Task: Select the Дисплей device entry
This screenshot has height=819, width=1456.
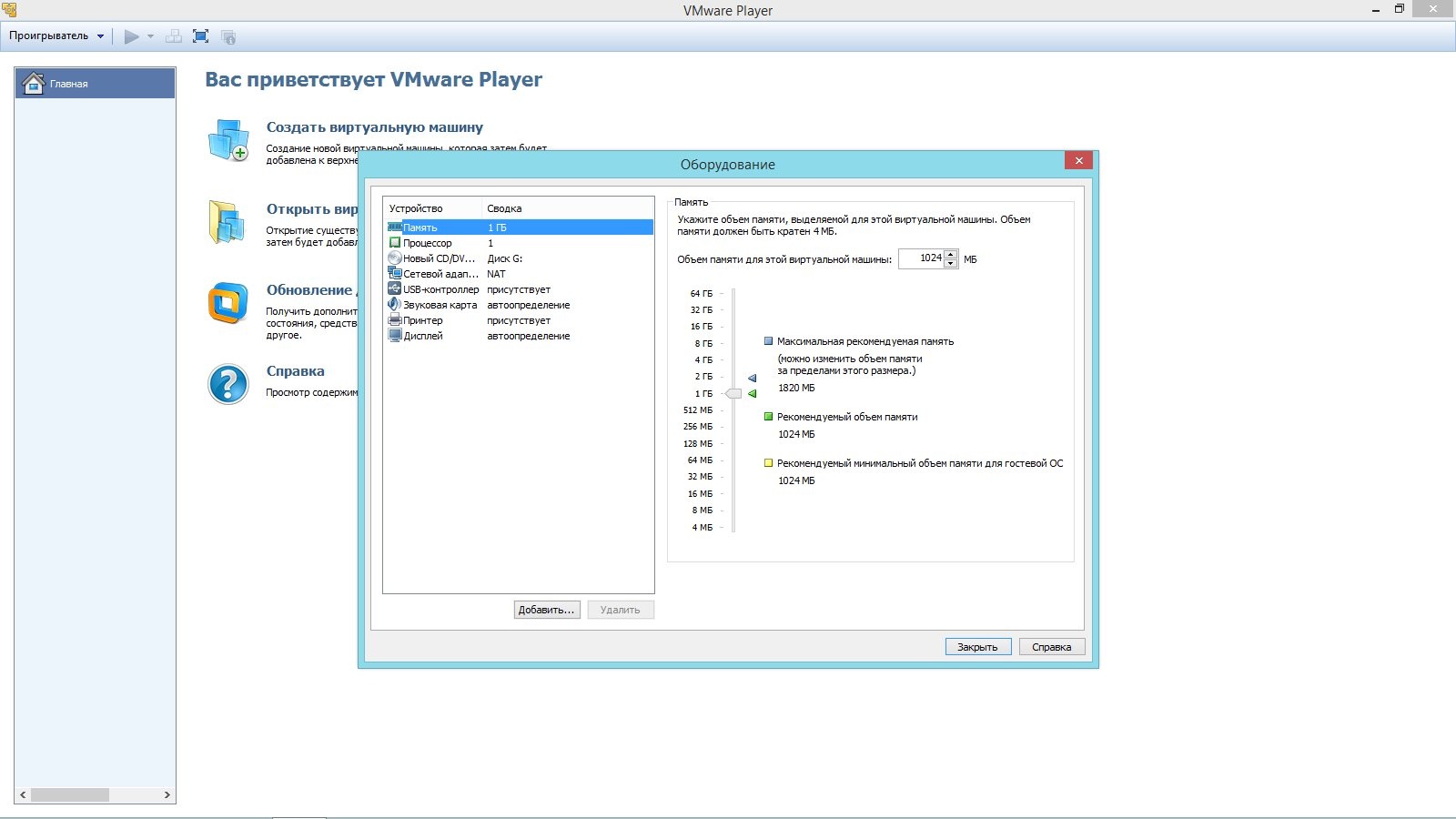Action: [x=423, y=336]
